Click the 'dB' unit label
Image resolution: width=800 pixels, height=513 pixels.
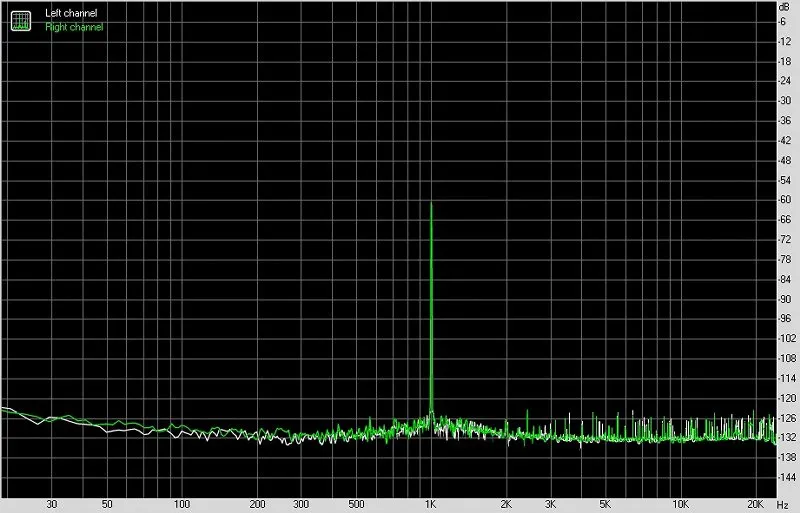click(784, 7)
